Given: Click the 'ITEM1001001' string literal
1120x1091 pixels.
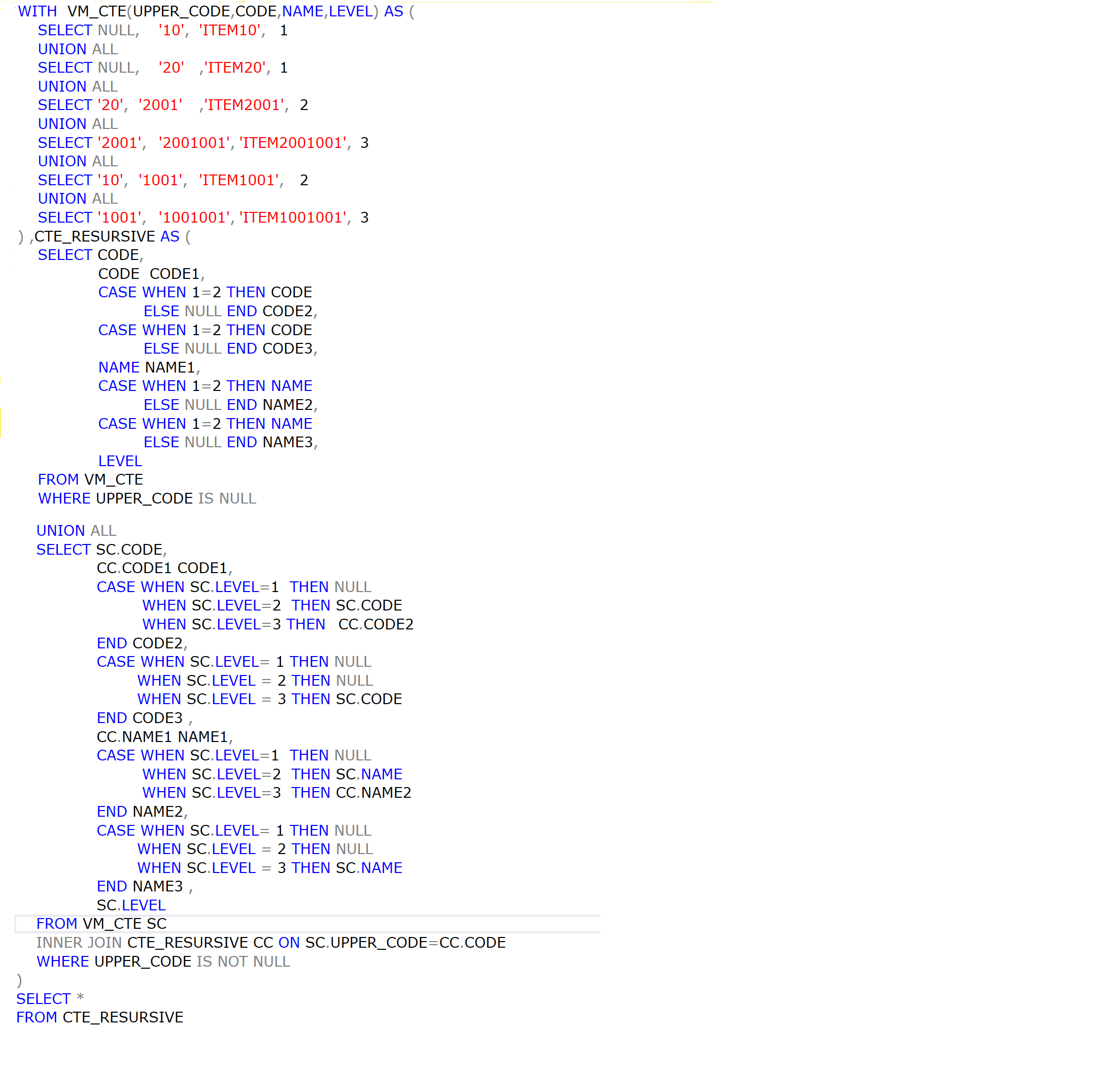Looking at the screenshot, I should (x=293, y=218).
